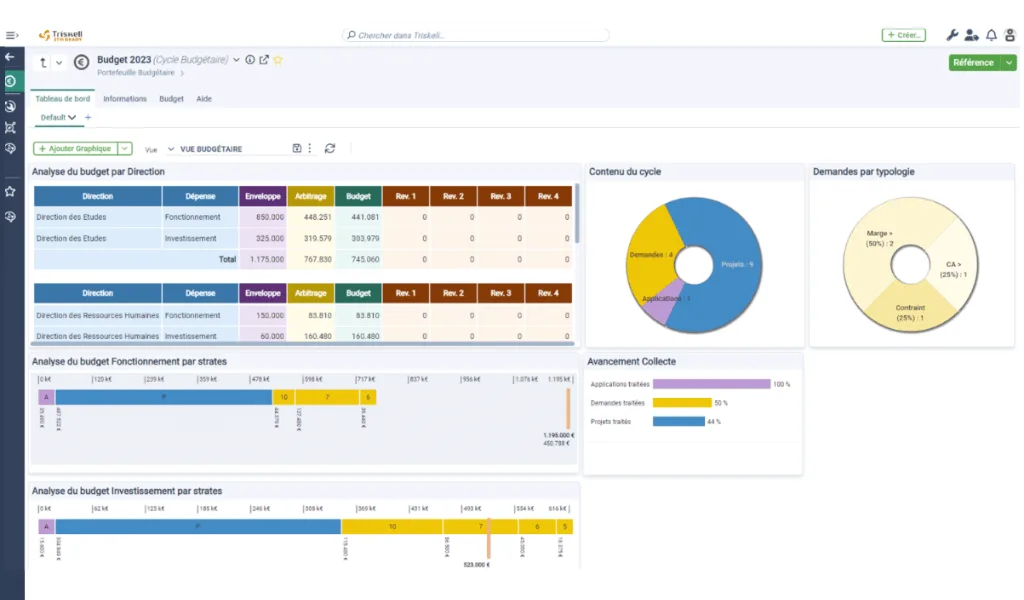
Task: Click the blue P segment in the Fonctionnement strata bar
Action: click(x=163, y=397)
